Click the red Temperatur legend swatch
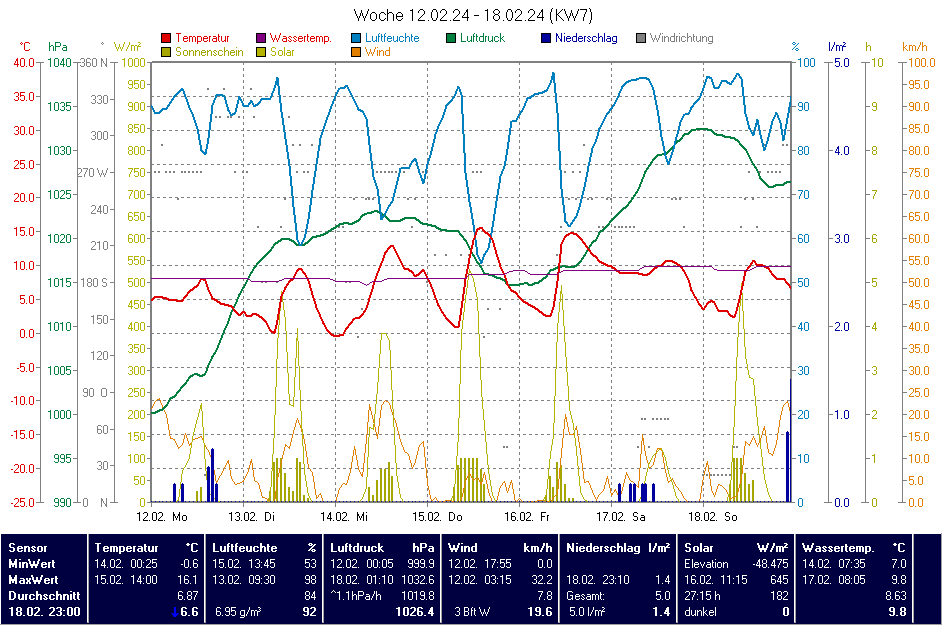Viewport: 950px width, 625px height. (166, 38)
